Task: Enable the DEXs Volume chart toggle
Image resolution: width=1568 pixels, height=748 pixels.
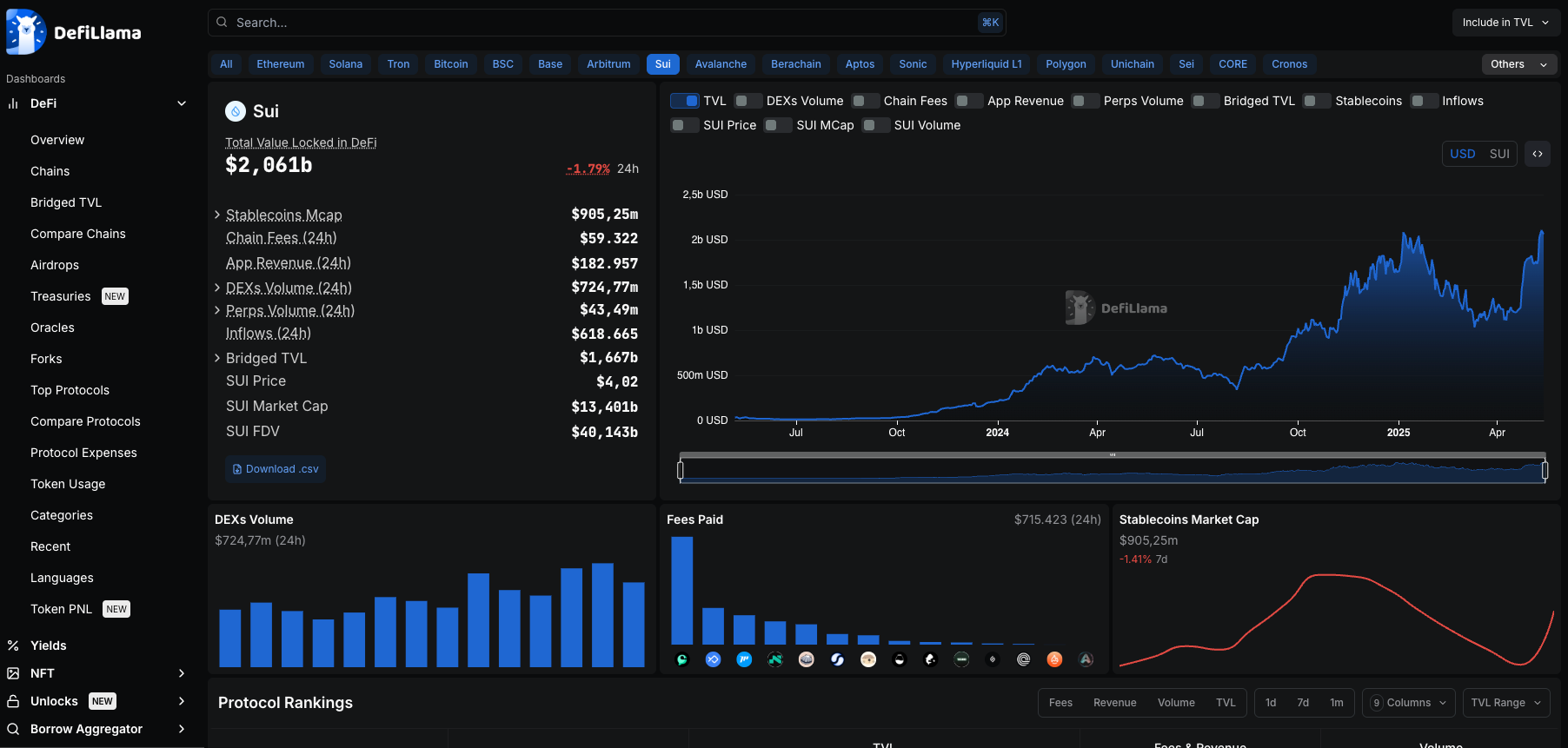Action: click(748, 101)
